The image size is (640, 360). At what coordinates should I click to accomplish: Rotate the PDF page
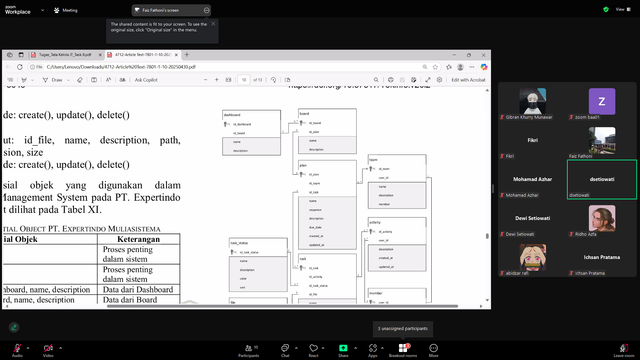click(273, 80)
